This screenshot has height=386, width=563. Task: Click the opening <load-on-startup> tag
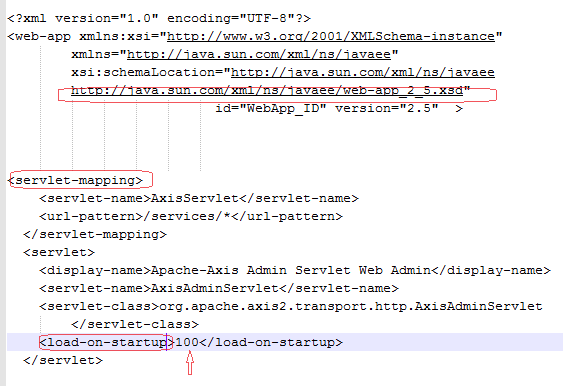point(107,342)
